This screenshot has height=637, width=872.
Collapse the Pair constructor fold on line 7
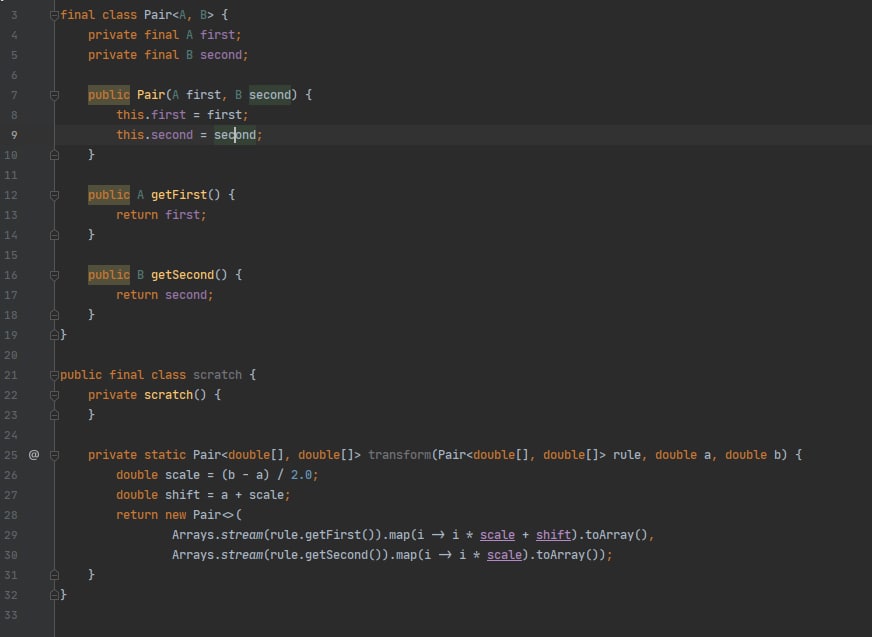pyautogui.click(x=54, y=95)
